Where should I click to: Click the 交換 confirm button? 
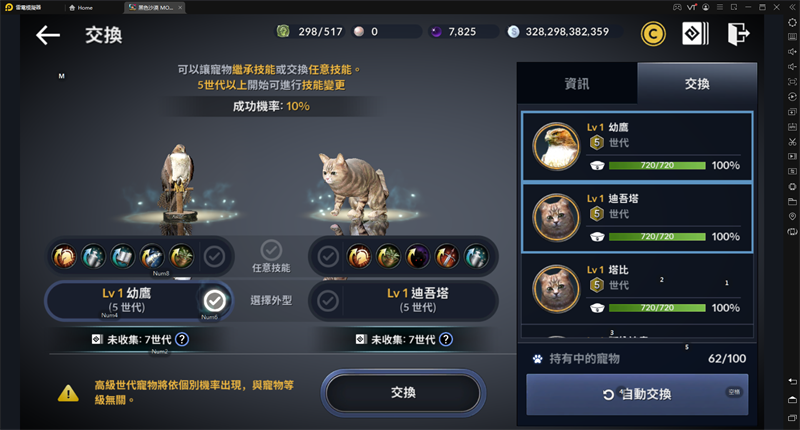pos(403,392)
